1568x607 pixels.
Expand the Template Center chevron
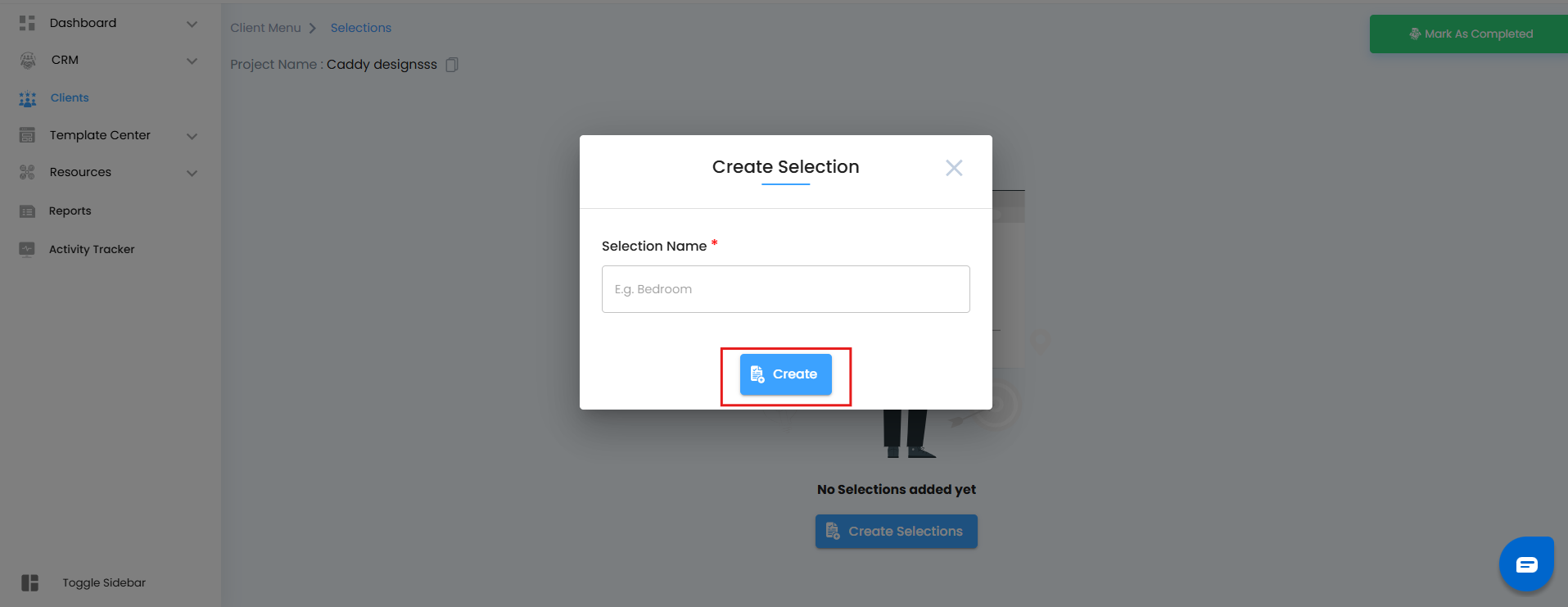(x=192, y=136)
